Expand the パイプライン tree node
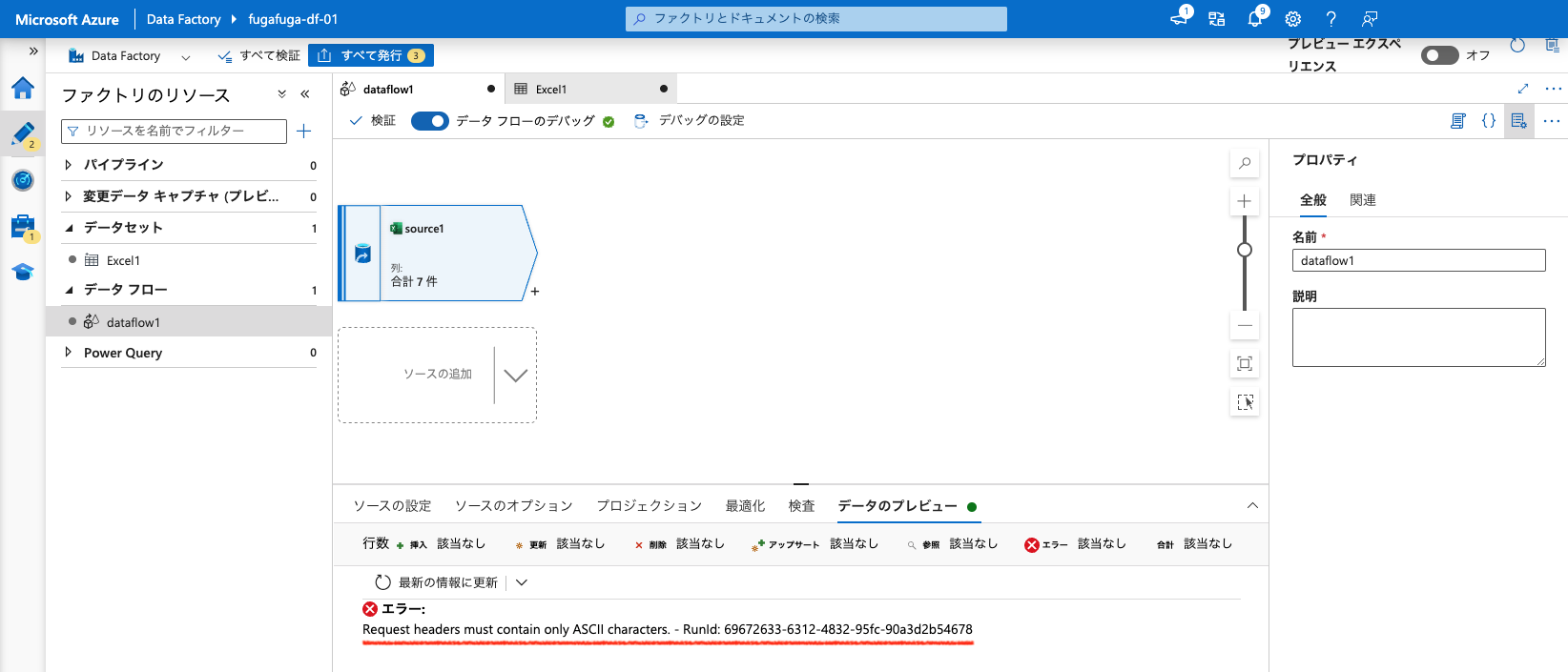 (x=69, y=165)
